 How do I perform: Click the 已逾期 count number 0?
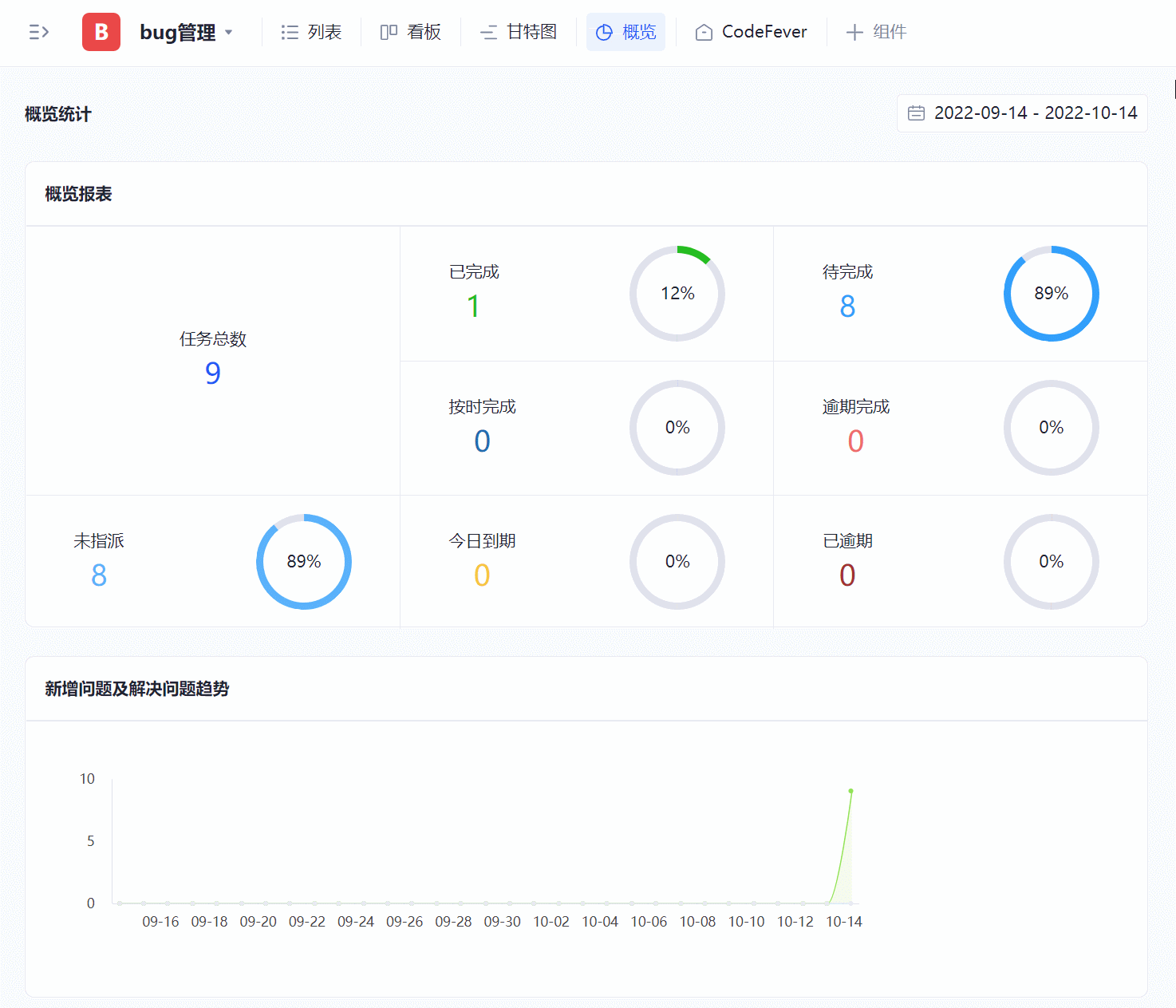coord(847,575)
